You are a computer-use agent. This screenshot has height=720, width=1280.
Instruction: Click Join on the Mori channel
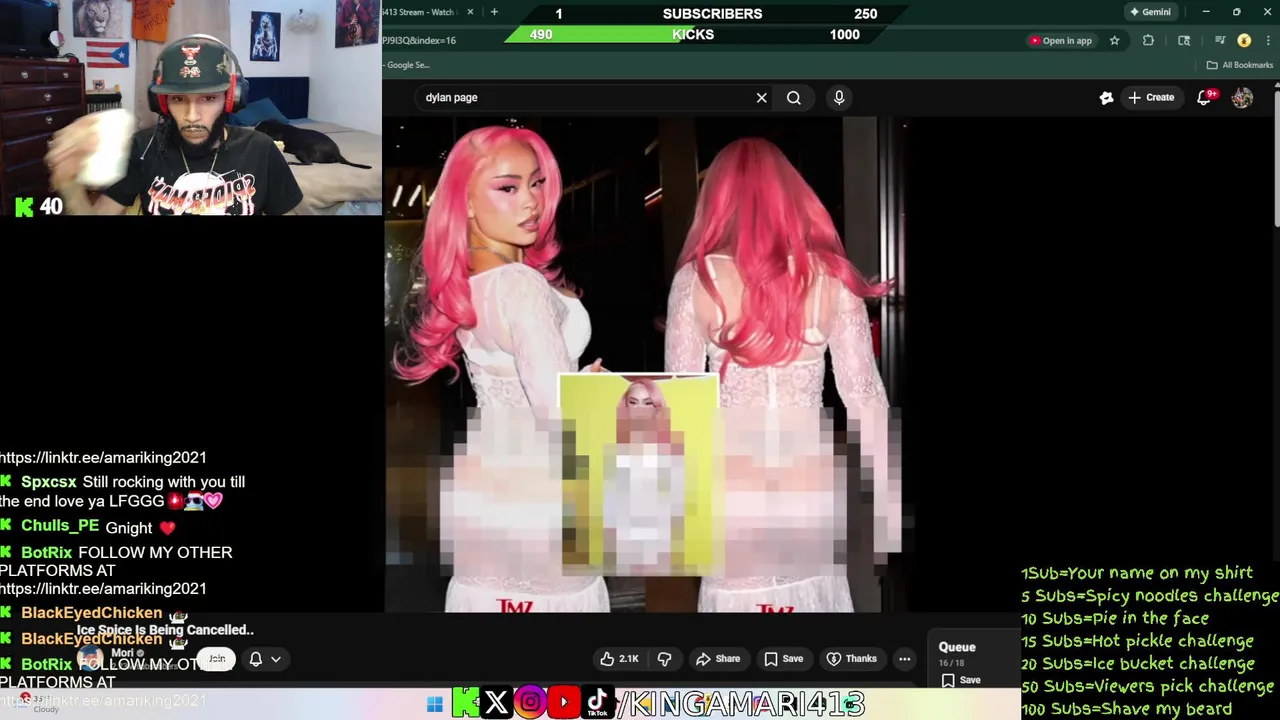click(217, 659)
